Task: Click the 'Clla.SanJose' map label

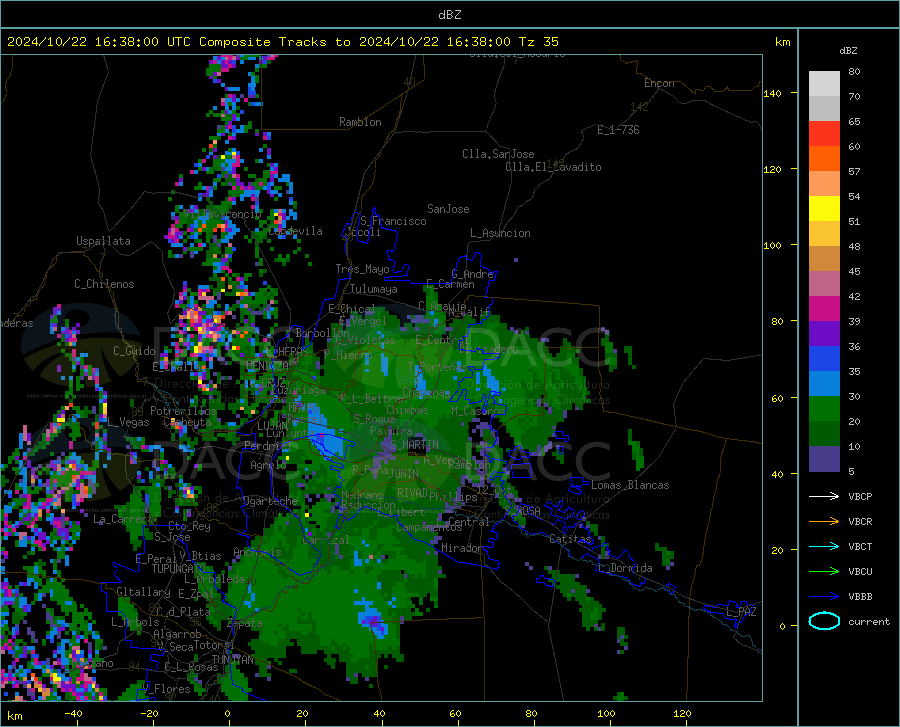Action: click(498, 154)
